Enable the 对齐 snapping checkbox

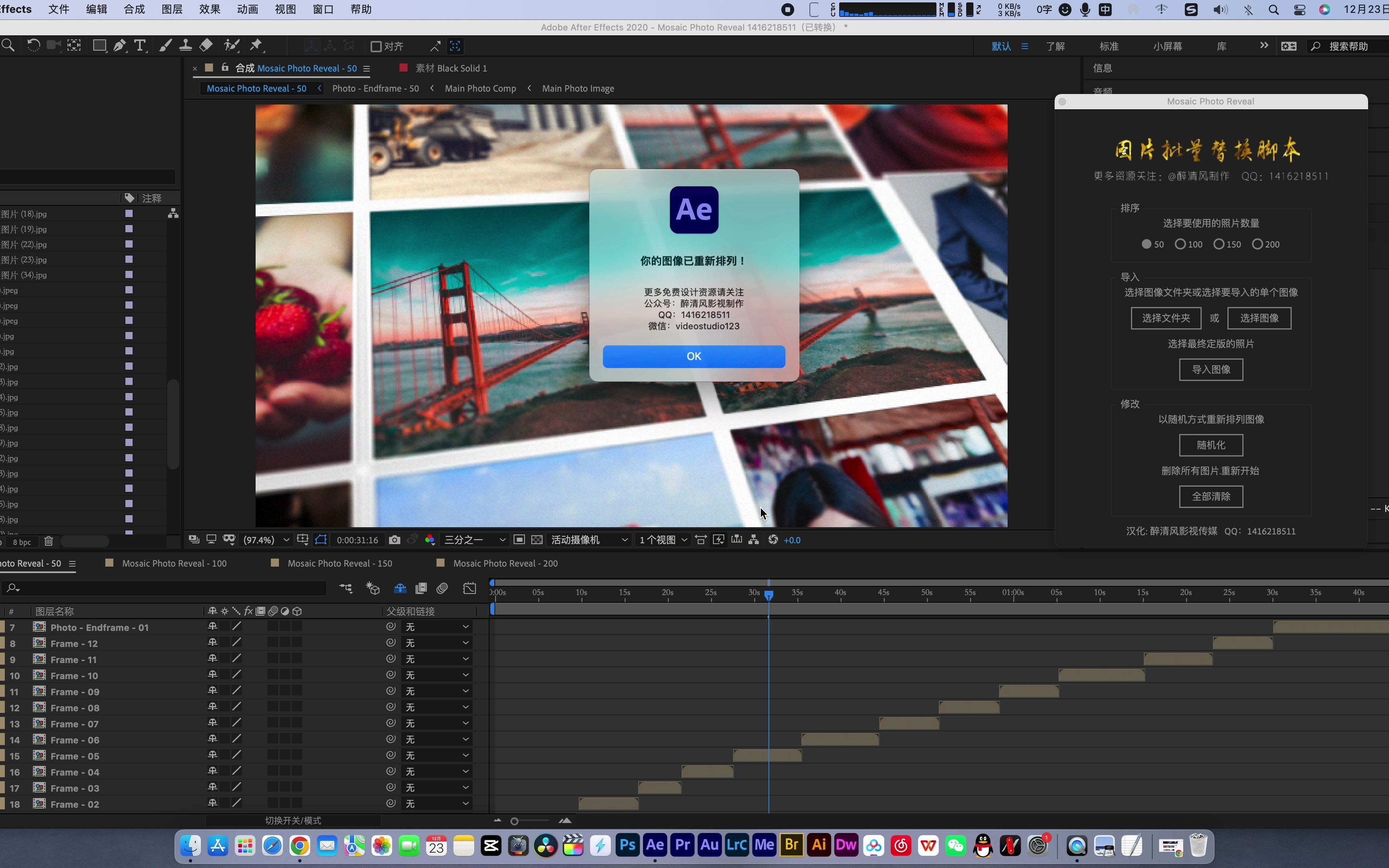click(x=376, y=46)
